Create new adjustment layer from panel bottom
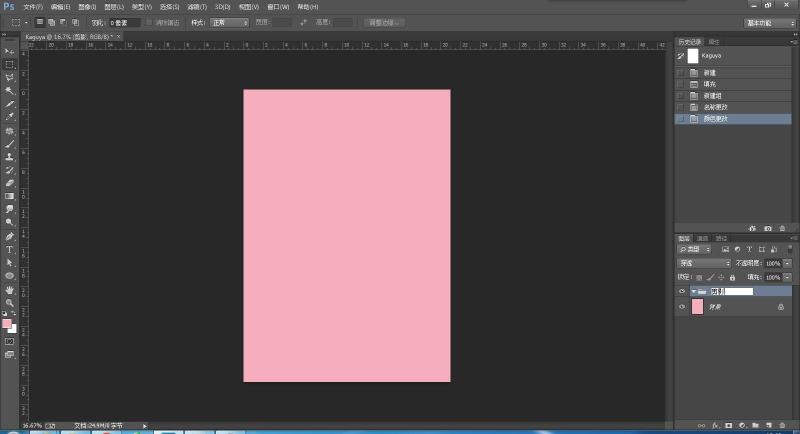 (742, 425)
